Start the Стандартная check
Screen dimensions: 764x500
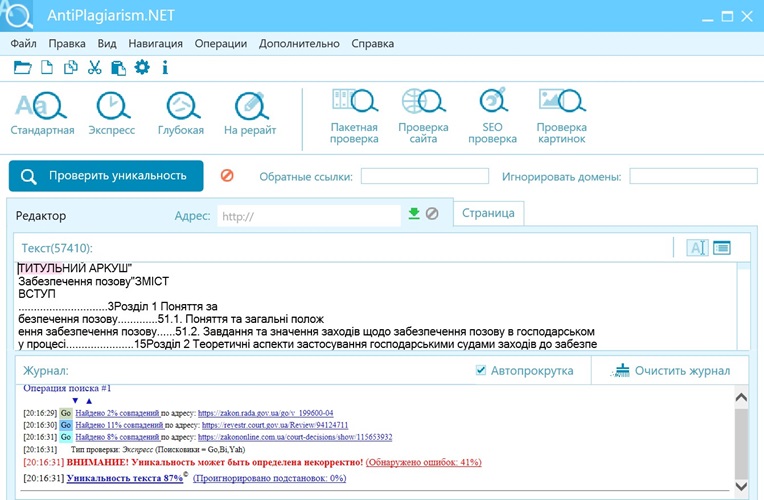[42, 113]
